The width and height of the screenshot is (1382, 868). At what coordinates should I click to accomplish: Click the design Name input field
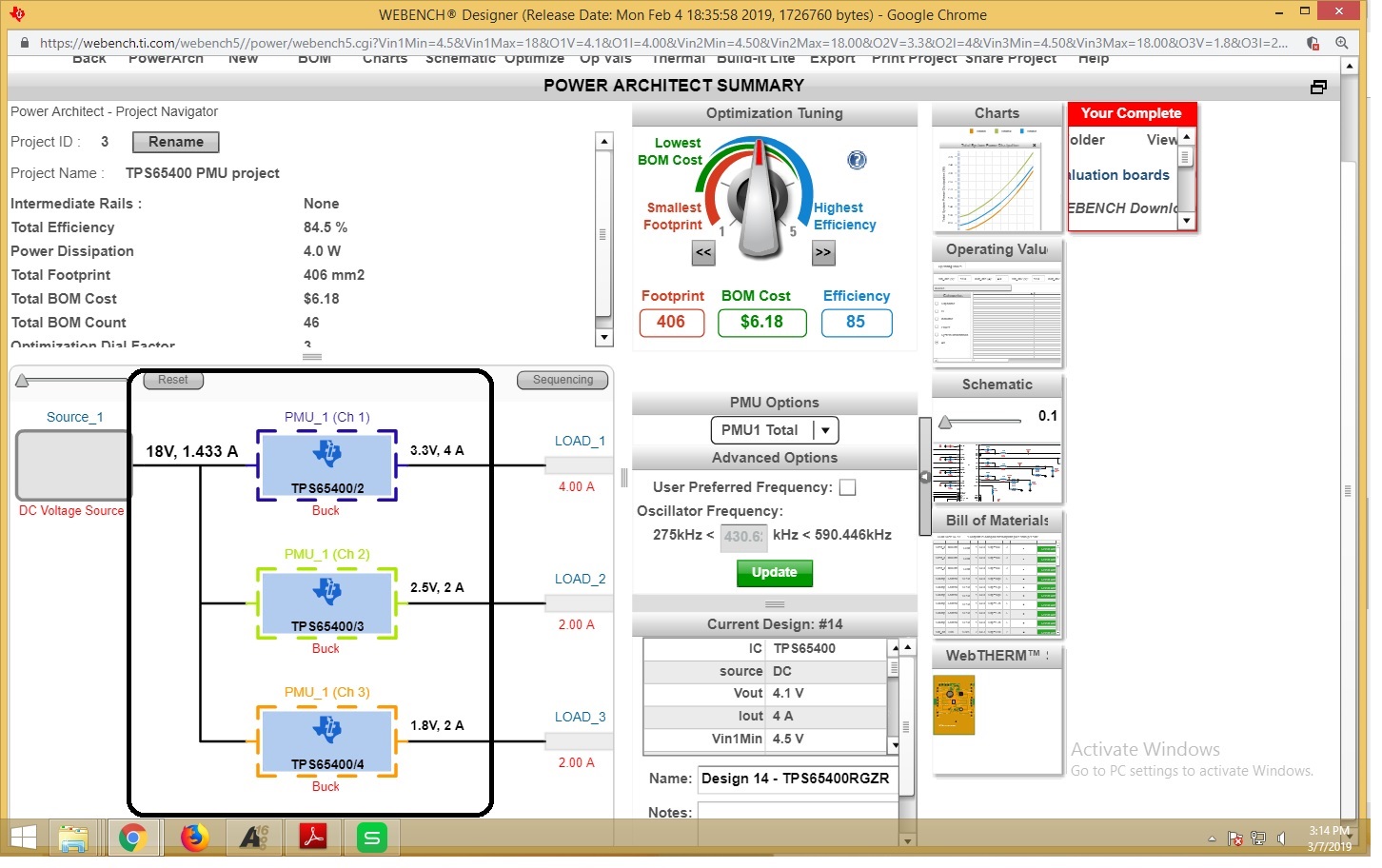click(798, 779)
